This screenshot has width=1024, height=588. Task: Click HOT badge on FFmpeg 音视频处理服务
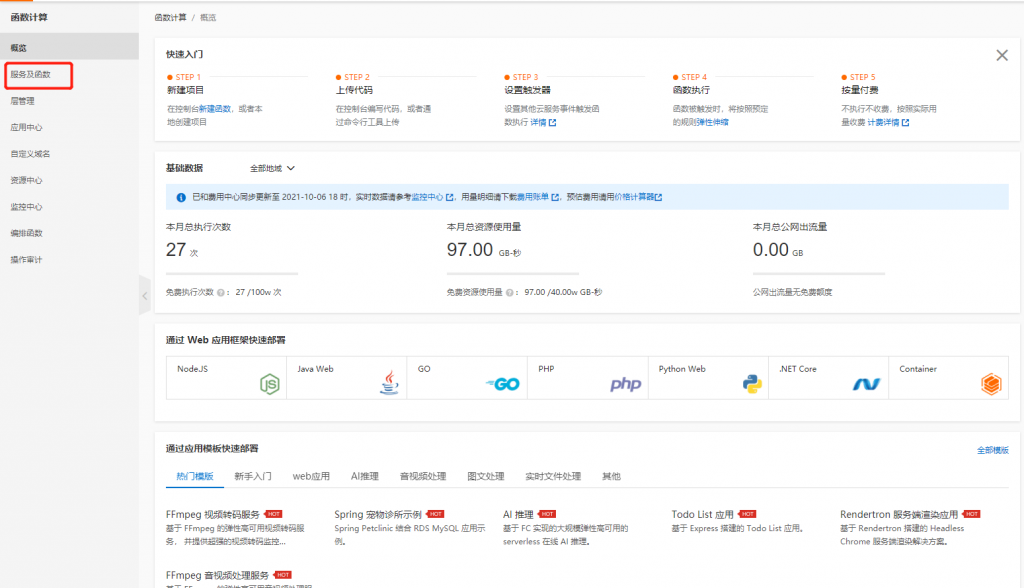click(282, 575)
